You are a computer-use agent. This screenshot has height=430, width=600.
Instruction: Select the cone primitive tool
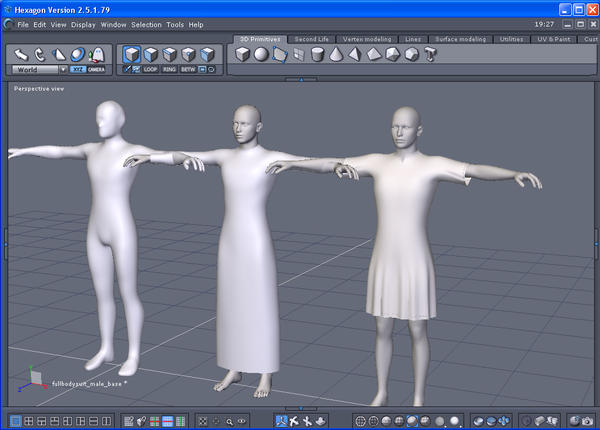point(335,54)
